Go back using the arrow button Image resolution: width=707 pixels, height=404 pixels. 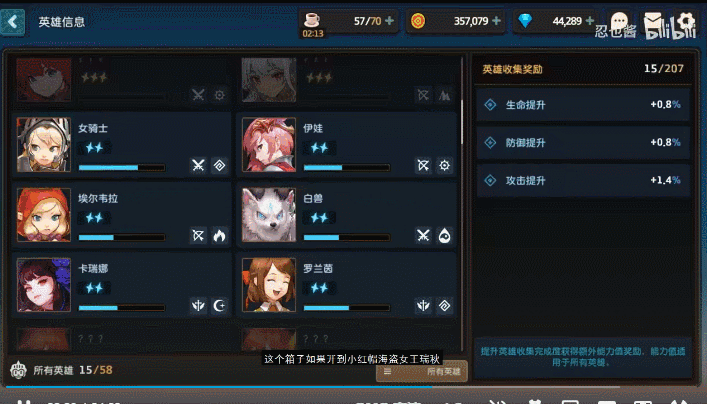13,22
